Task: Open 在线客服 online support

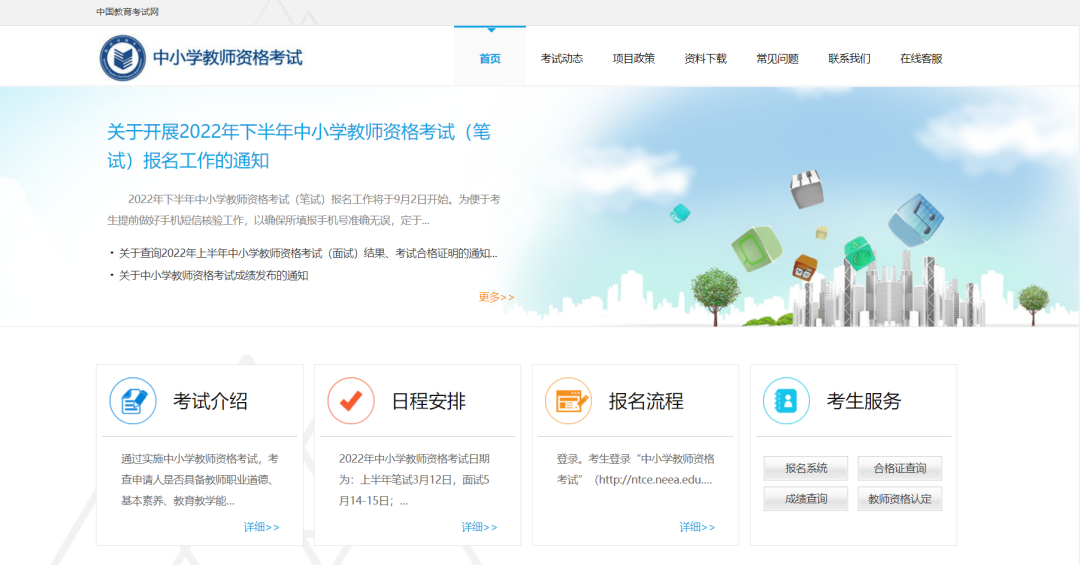Action: click(921, 58)
